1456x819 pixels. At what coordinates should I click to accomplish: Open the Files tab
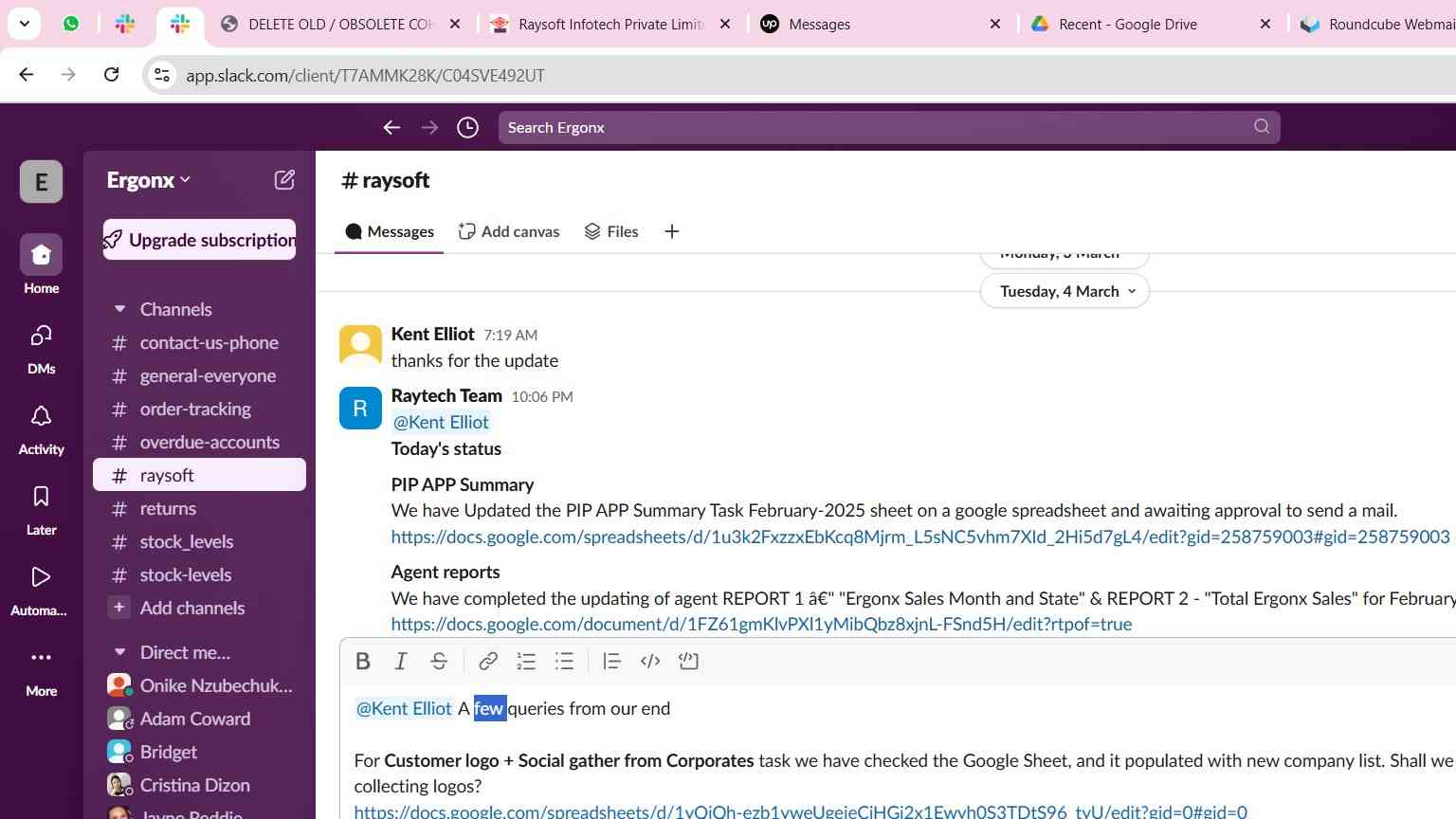611,231
